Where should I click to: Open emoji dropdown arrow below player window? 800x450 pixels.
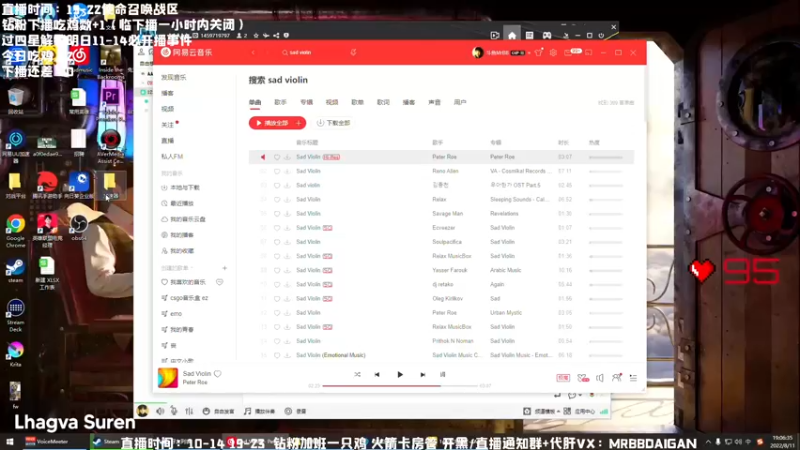(x=580, y=395)
